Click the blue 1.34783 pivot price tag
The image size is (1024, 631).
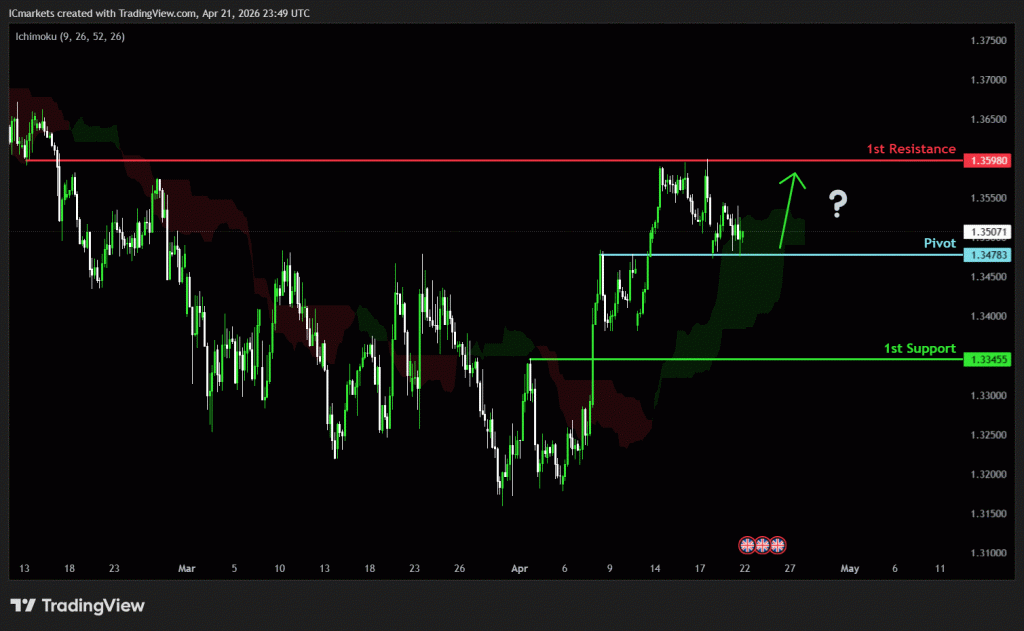coord(987,255)
